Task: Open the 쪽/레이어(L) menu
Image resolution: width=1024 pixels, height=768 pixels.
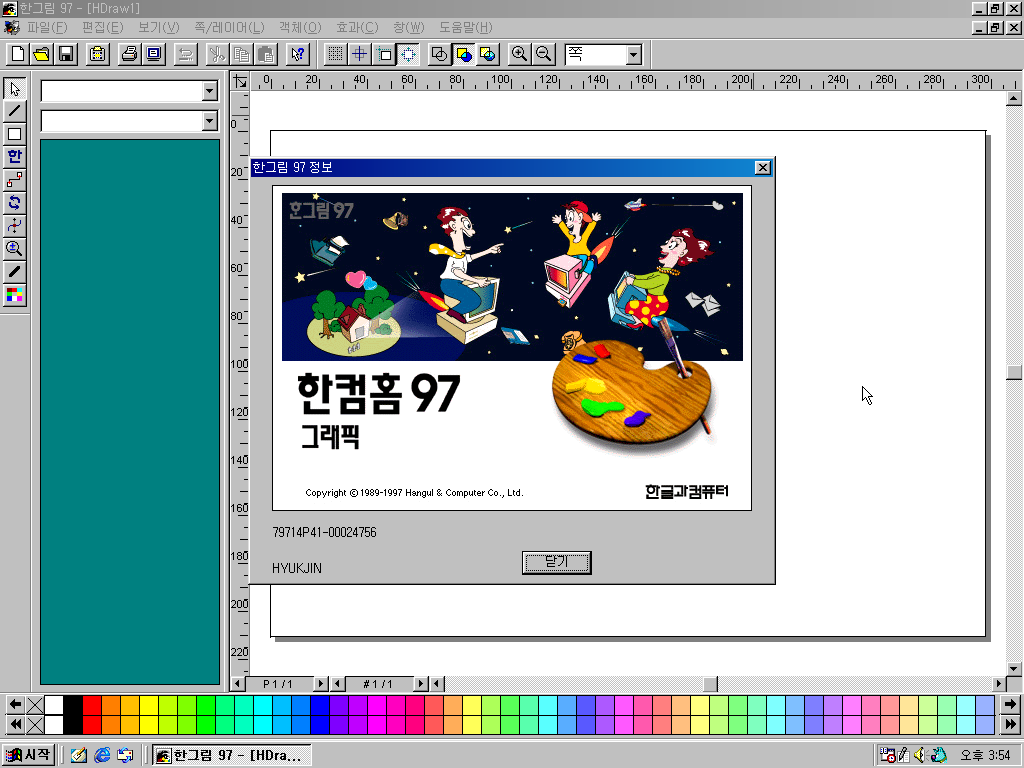Action: pyautogui.click(x=229, y=27)
